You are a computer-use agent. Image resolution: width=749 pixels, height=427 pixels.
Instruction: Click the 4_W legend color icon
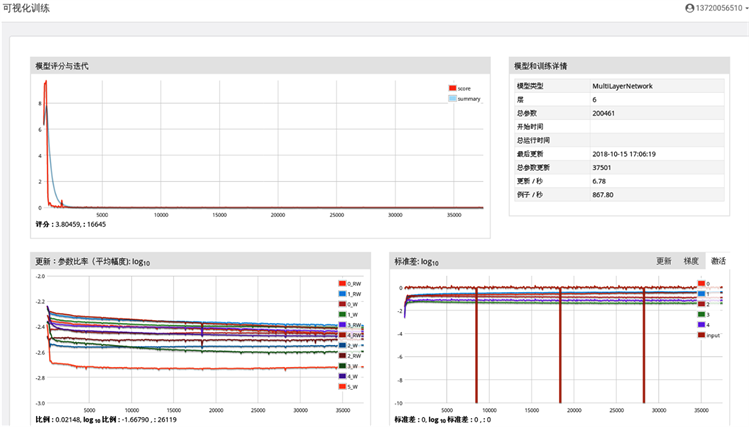pyautogui.click(x=342, y=376)
